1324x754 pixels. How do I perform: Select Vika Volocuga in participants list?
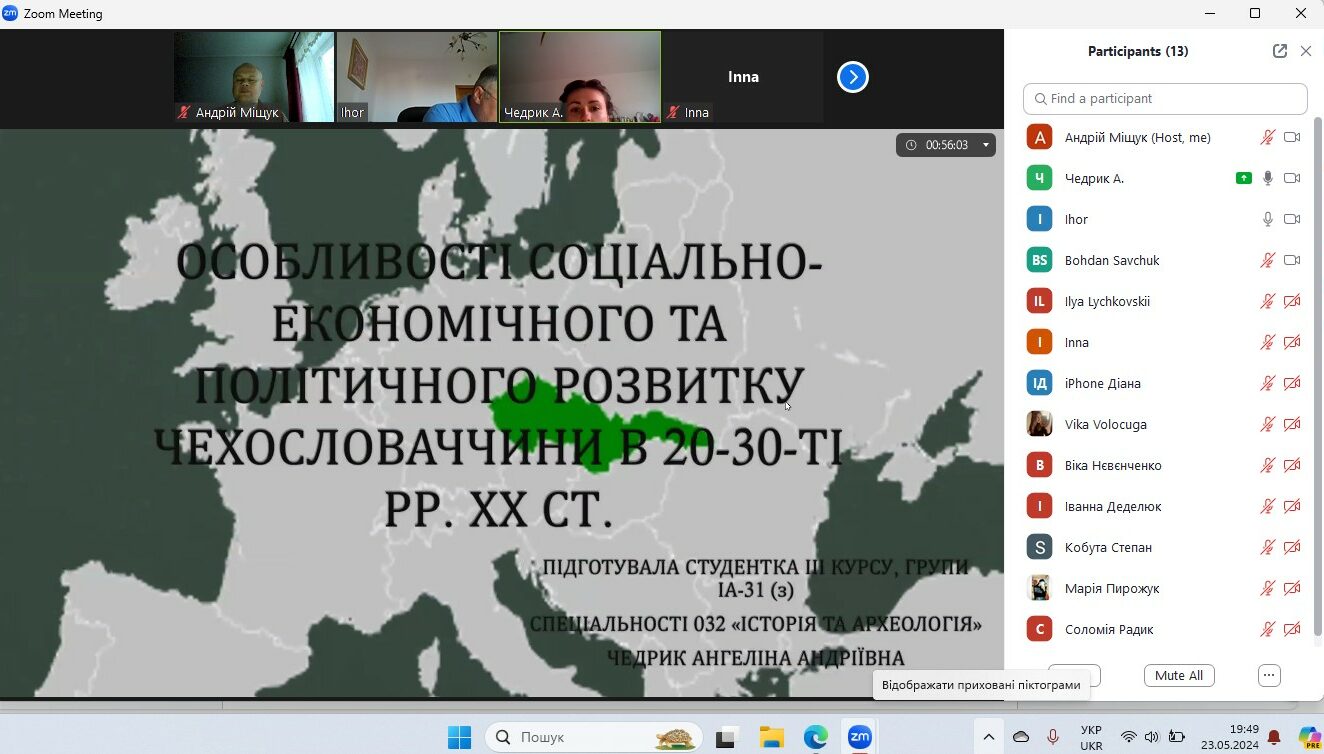1105,424
